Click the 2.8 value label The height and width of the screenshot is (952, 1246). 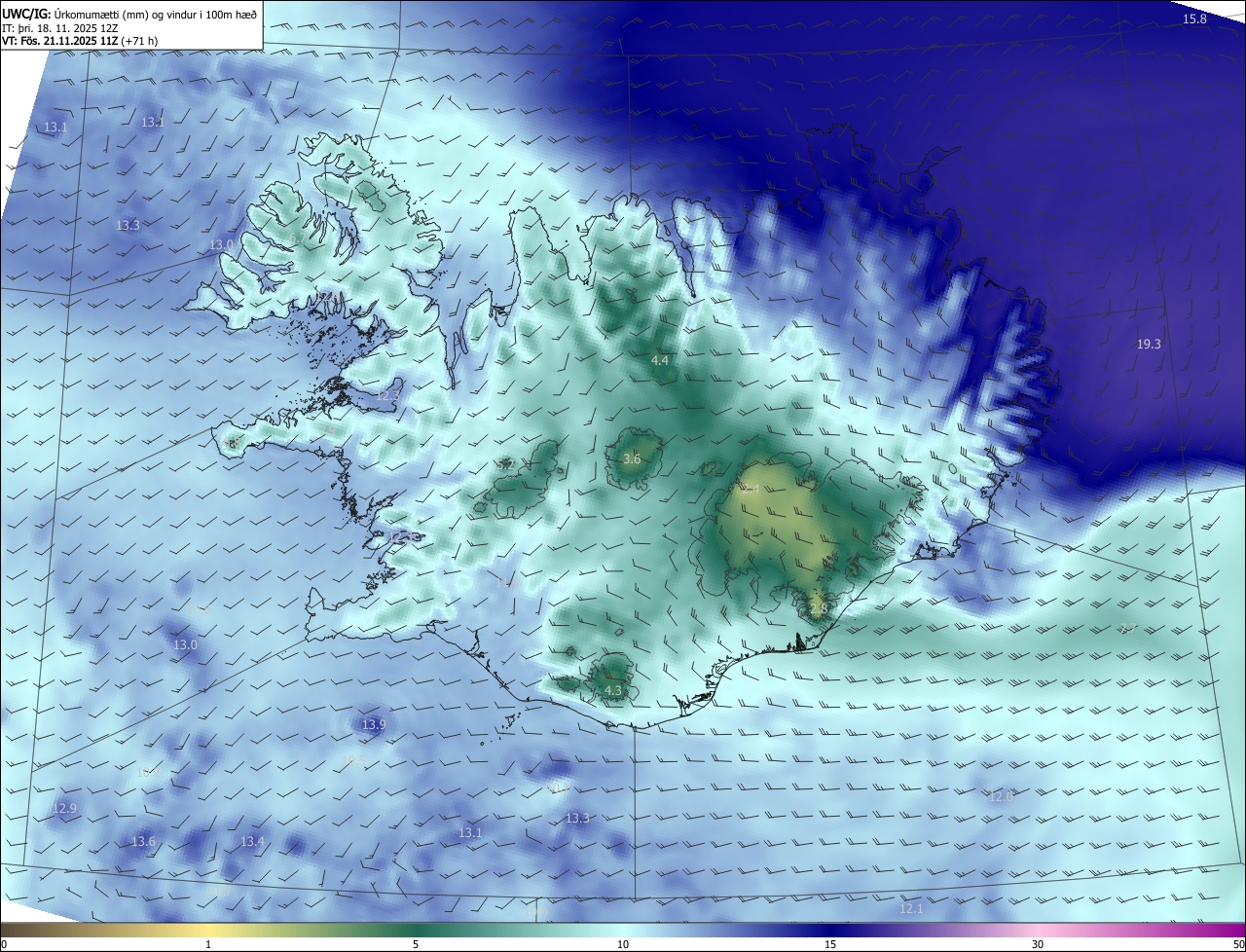pyautogui.click(x=818, y=608)
